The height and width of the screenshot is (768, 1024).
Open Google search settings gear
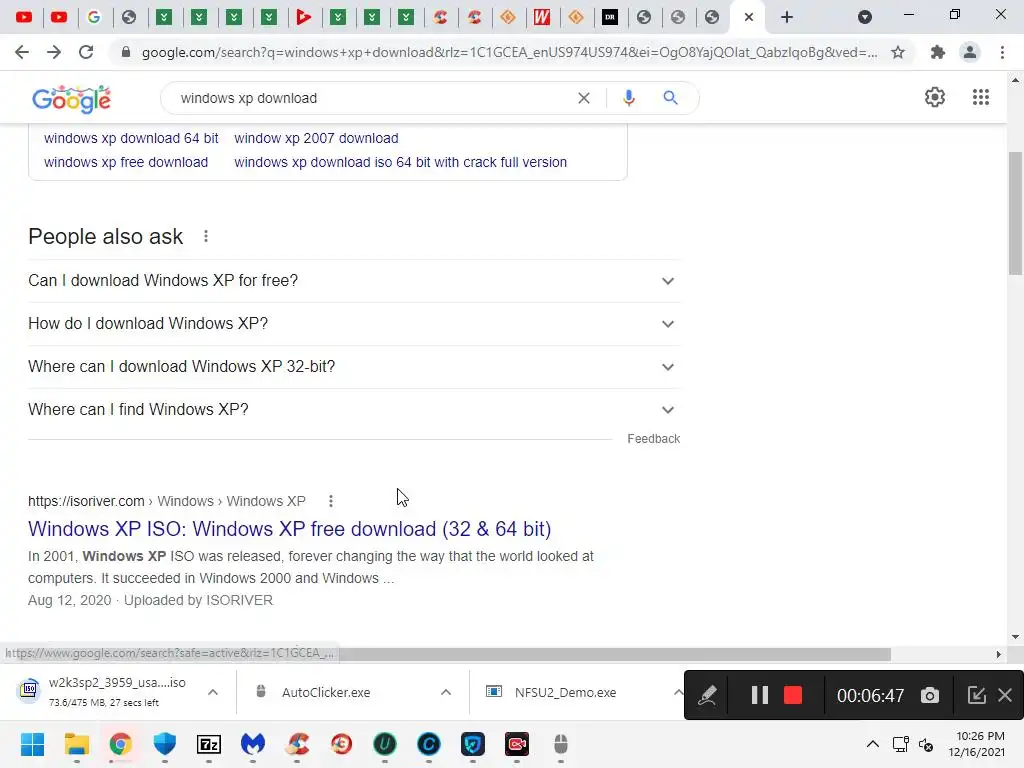click(935, 97)
